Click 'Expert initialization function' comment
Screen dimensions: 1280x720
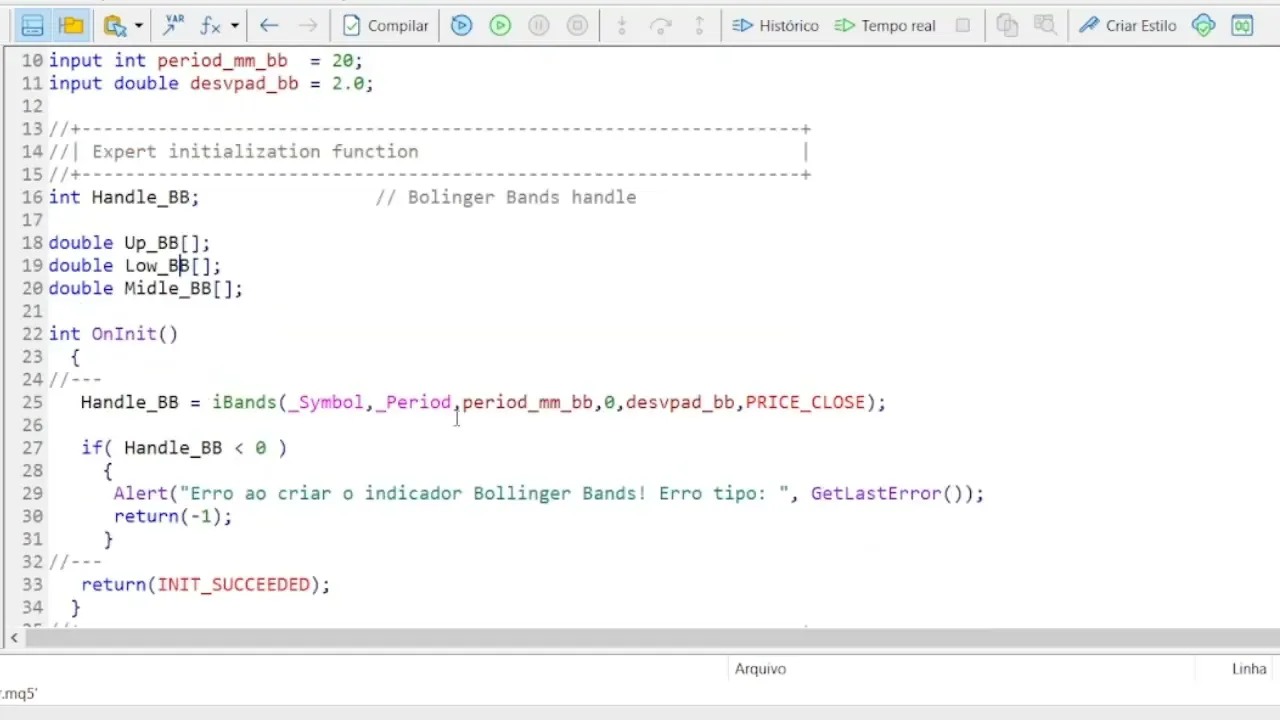click(255, 152)
